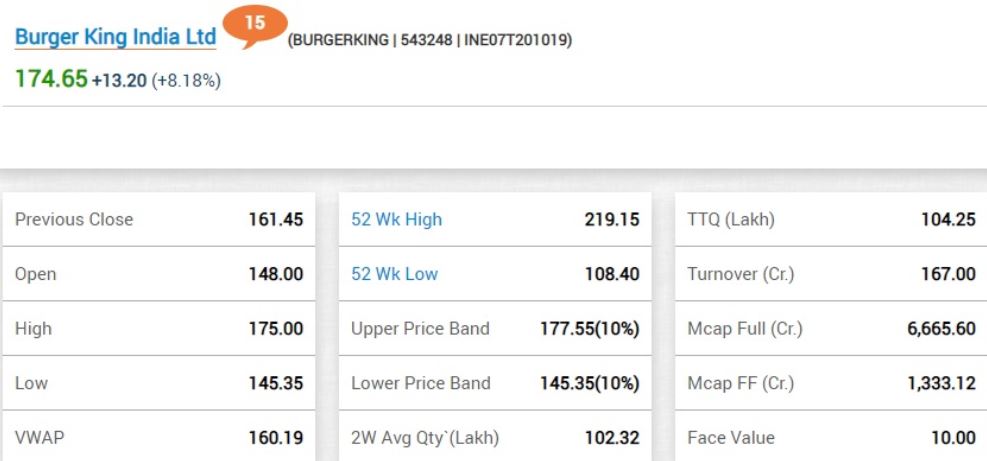Click the price change +13.20 (+8.18%)

(x=156, y=80)
